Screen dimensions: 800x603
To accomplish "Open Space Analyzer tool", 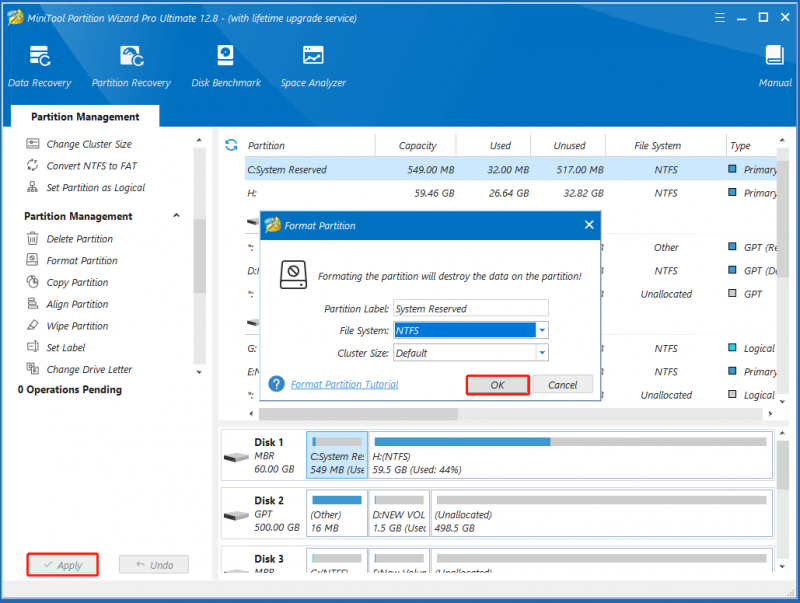I will click(313, 66).
